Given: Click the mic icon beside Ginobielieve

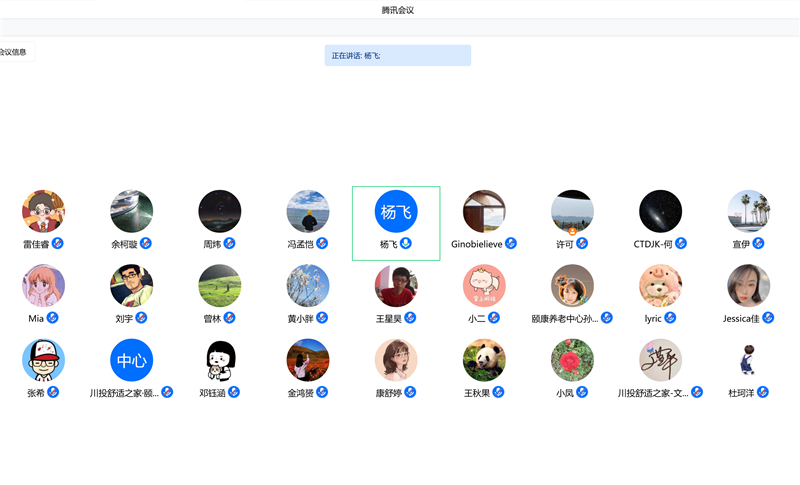Looking at the screenshot, I should pyautogui.click(x=511, y=243).
